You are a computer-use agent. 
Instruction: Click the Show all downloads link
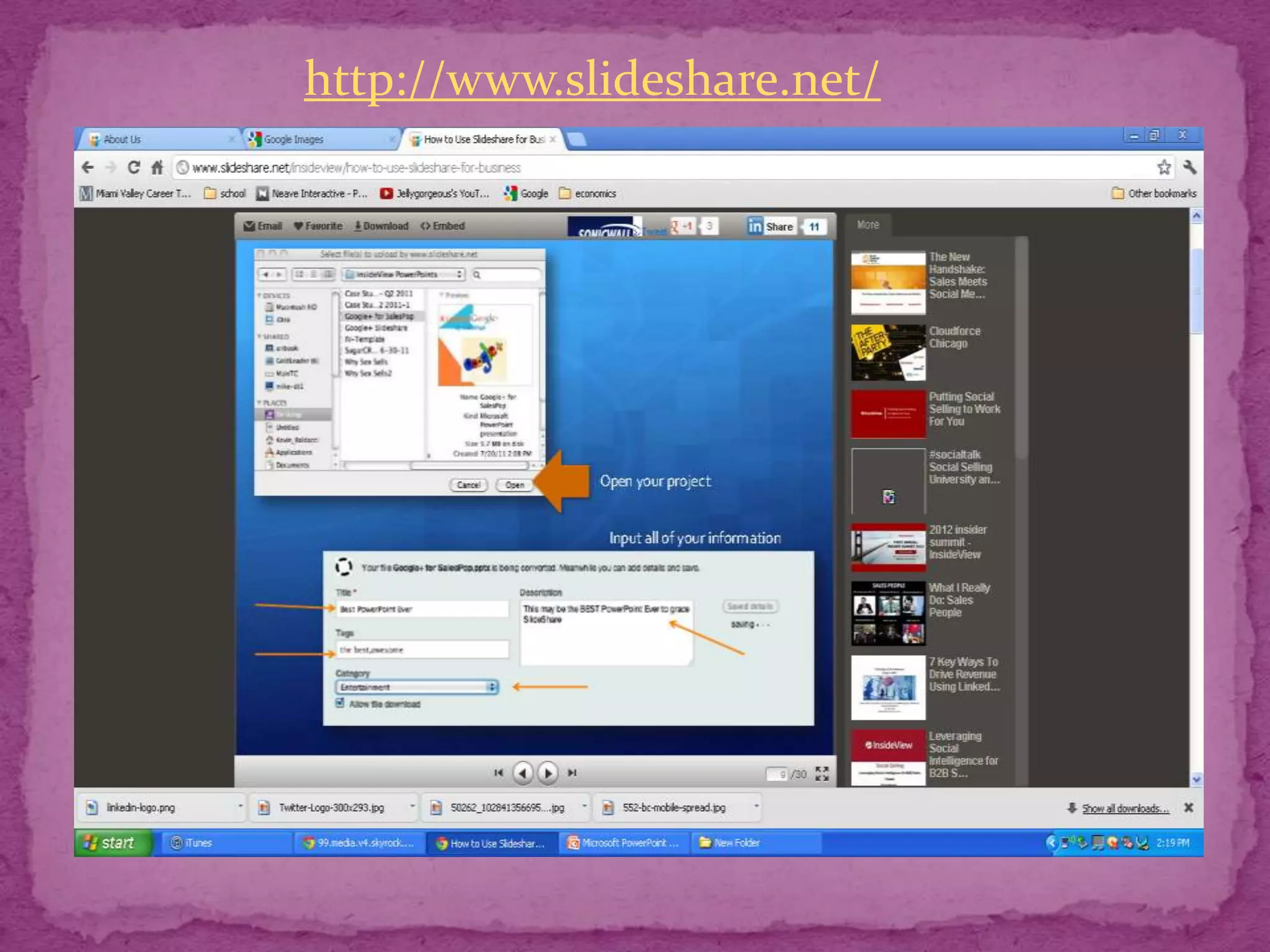pyautogui.click(x=1125, y=808)
